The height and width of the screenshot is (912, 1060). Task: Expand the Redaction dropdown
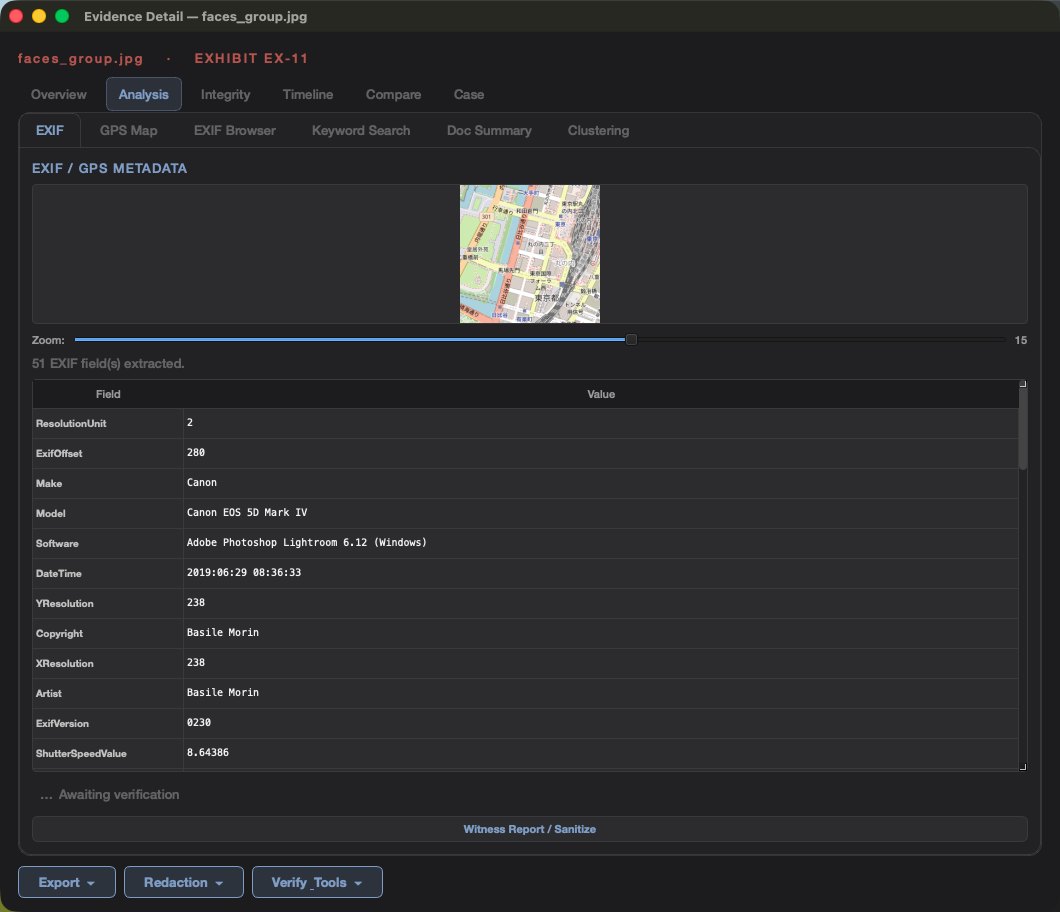[x=183, y=882]
